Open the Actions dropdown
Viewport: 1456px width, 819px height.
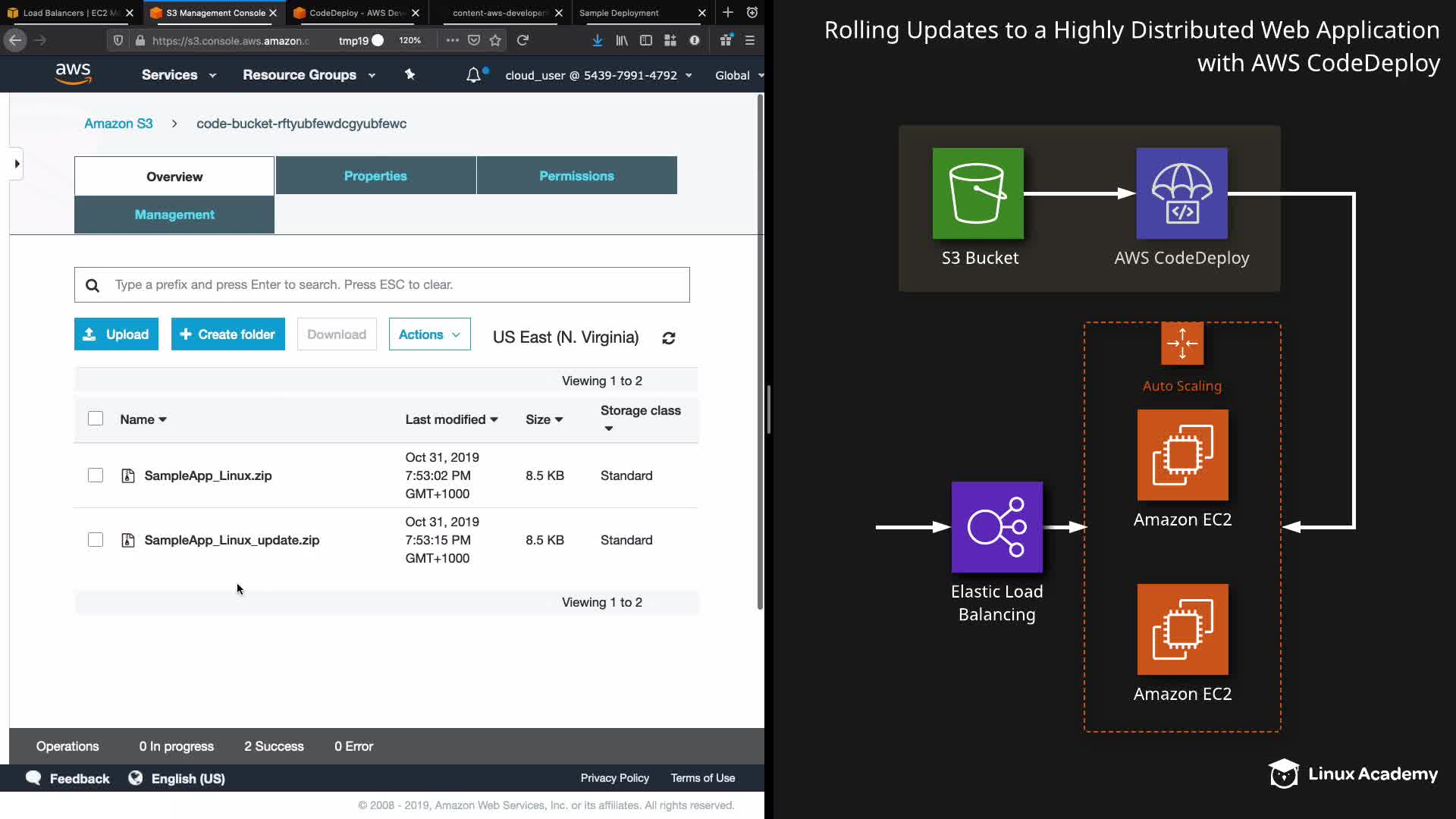click(x=429, y=334)
